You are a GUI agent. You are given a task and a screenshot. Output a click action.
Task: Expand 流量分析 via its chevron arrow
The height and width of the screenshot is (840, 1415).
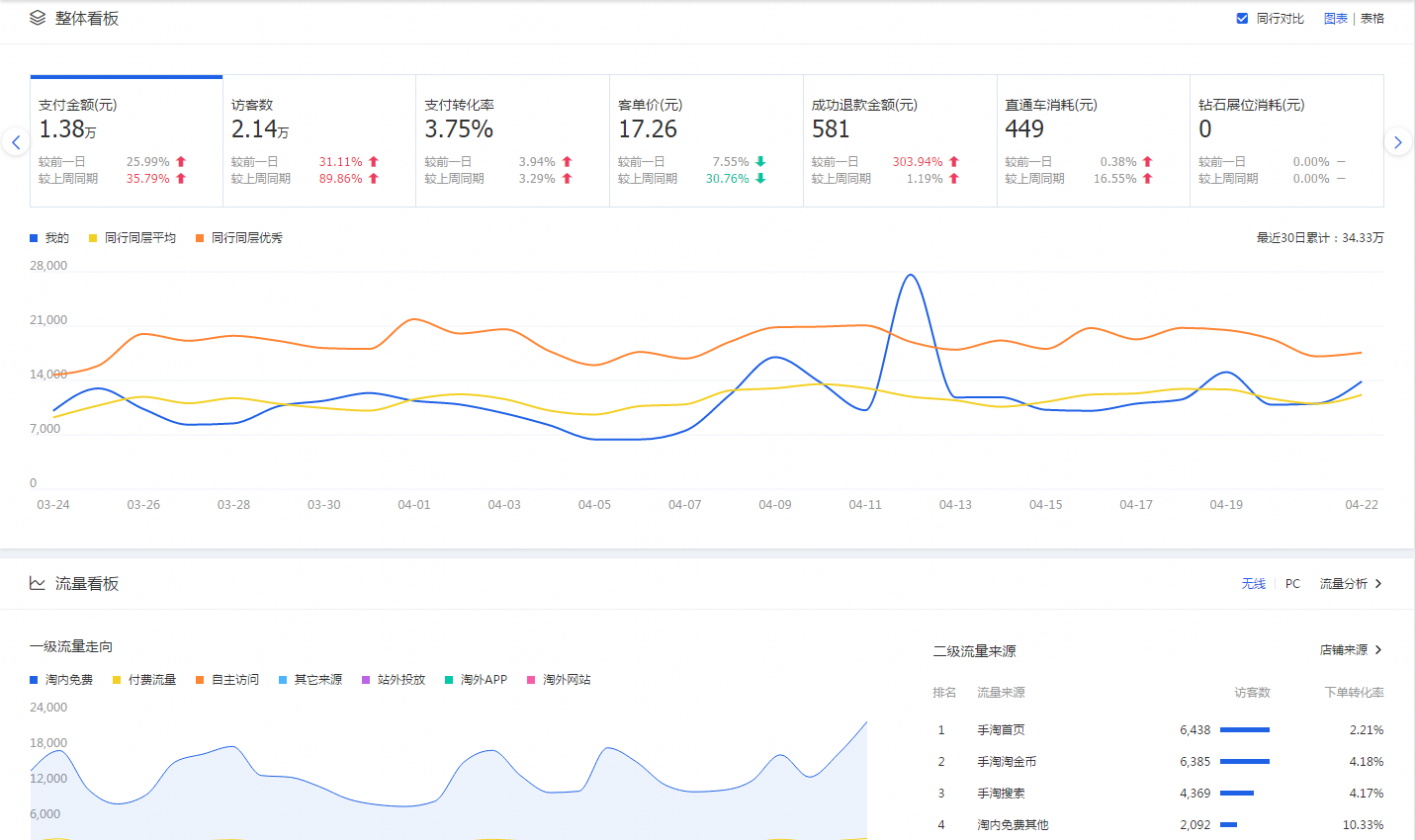pyautogui.click(x=1378, y=584)
